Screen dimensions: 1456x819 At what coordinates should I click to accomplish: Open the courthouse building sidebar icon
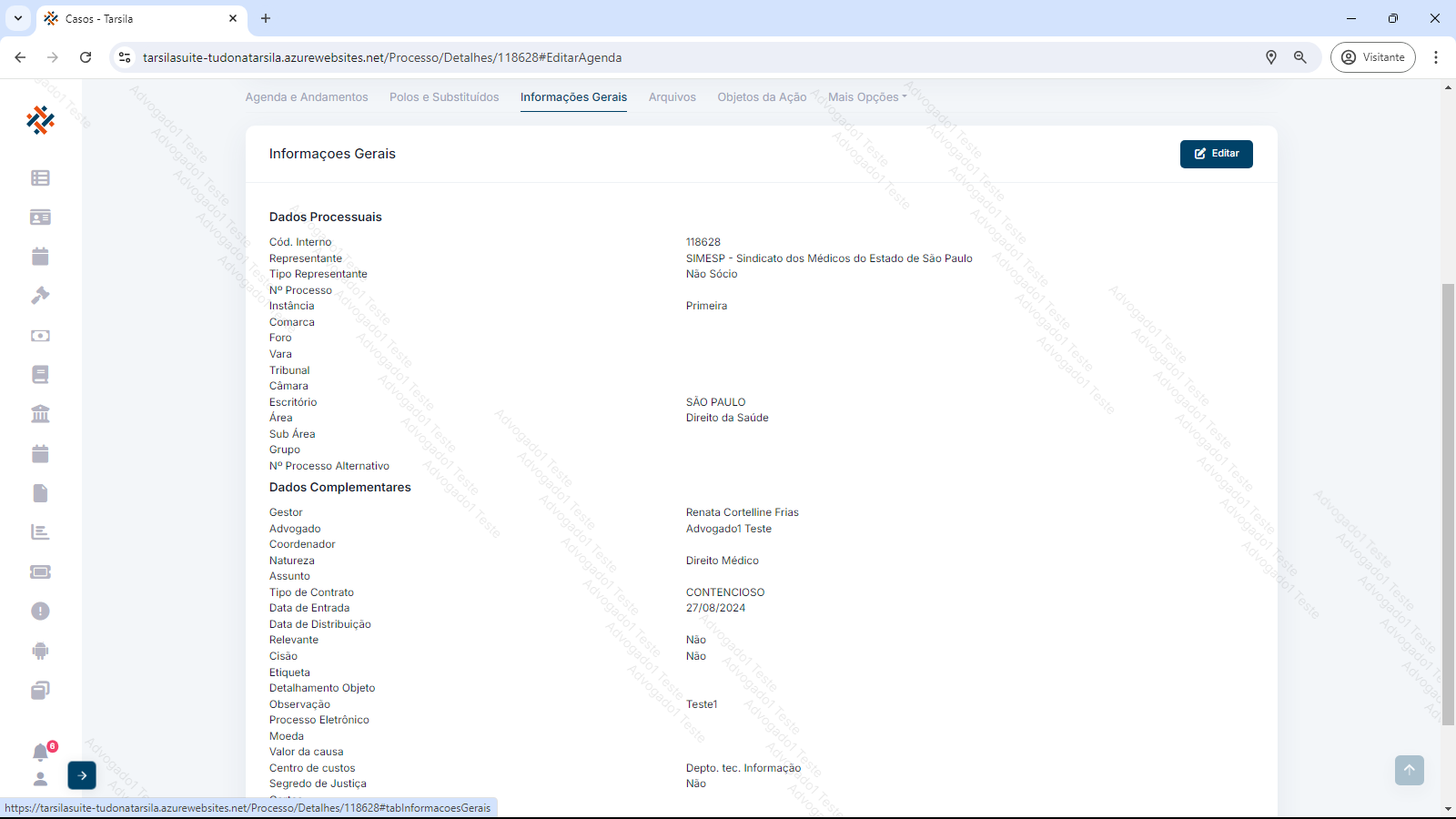[40, 414]
